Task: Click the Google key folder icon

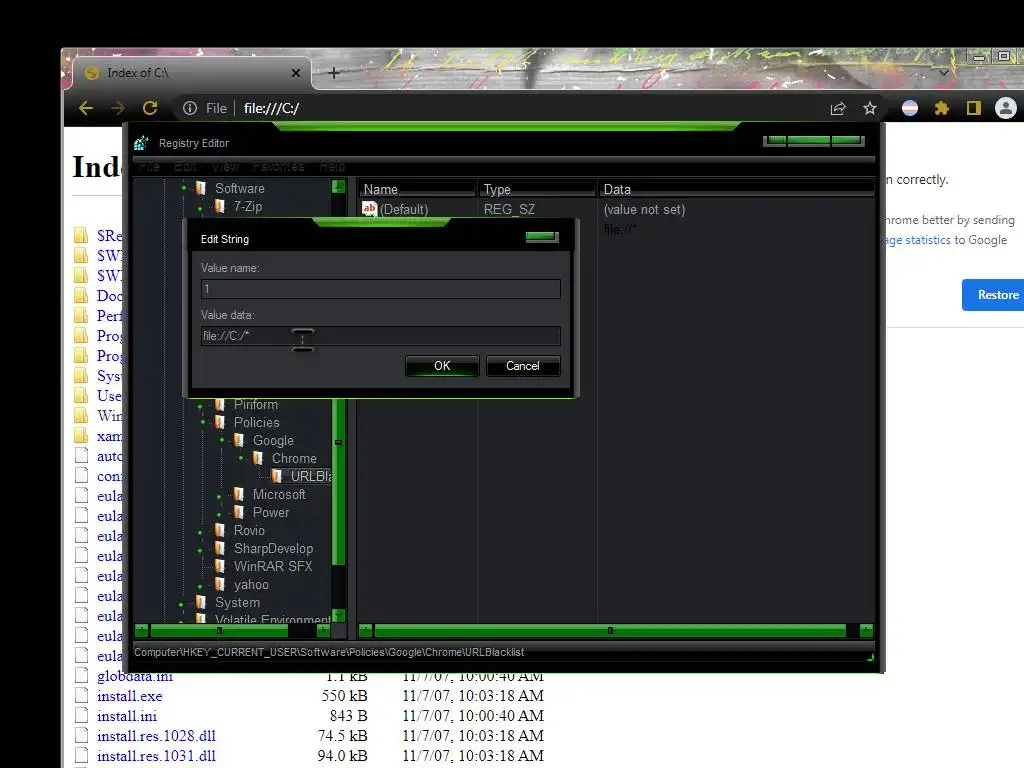Action: pos(239,440)
